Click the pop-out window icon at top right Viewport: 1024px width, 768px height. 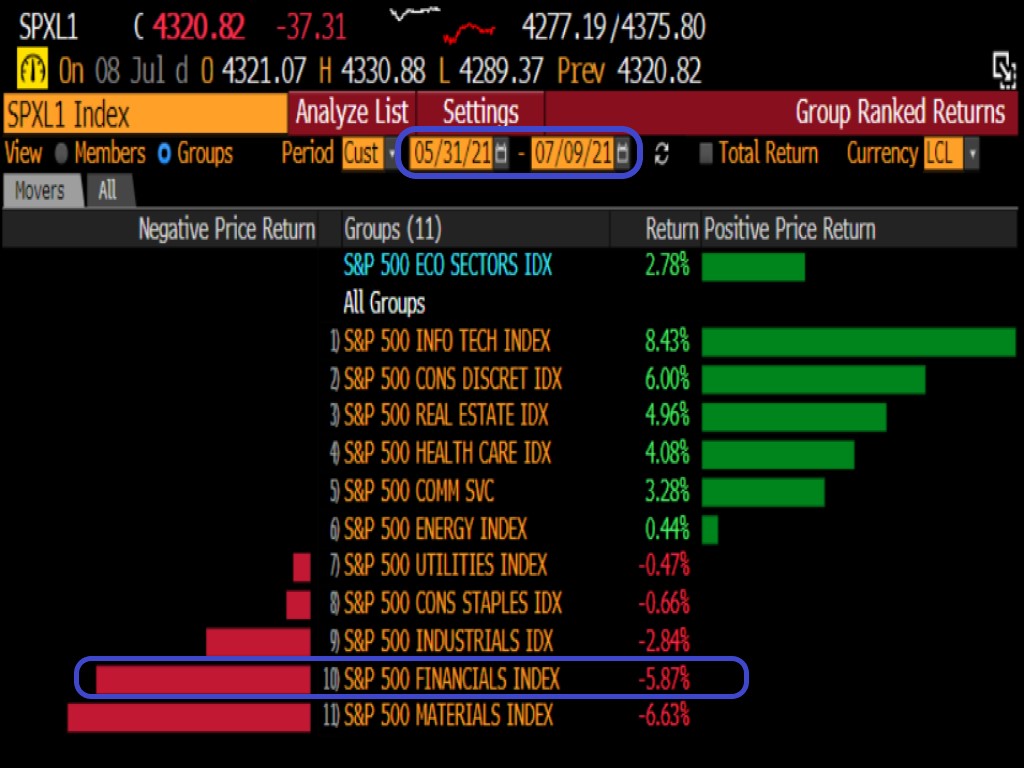point(1003,70)
